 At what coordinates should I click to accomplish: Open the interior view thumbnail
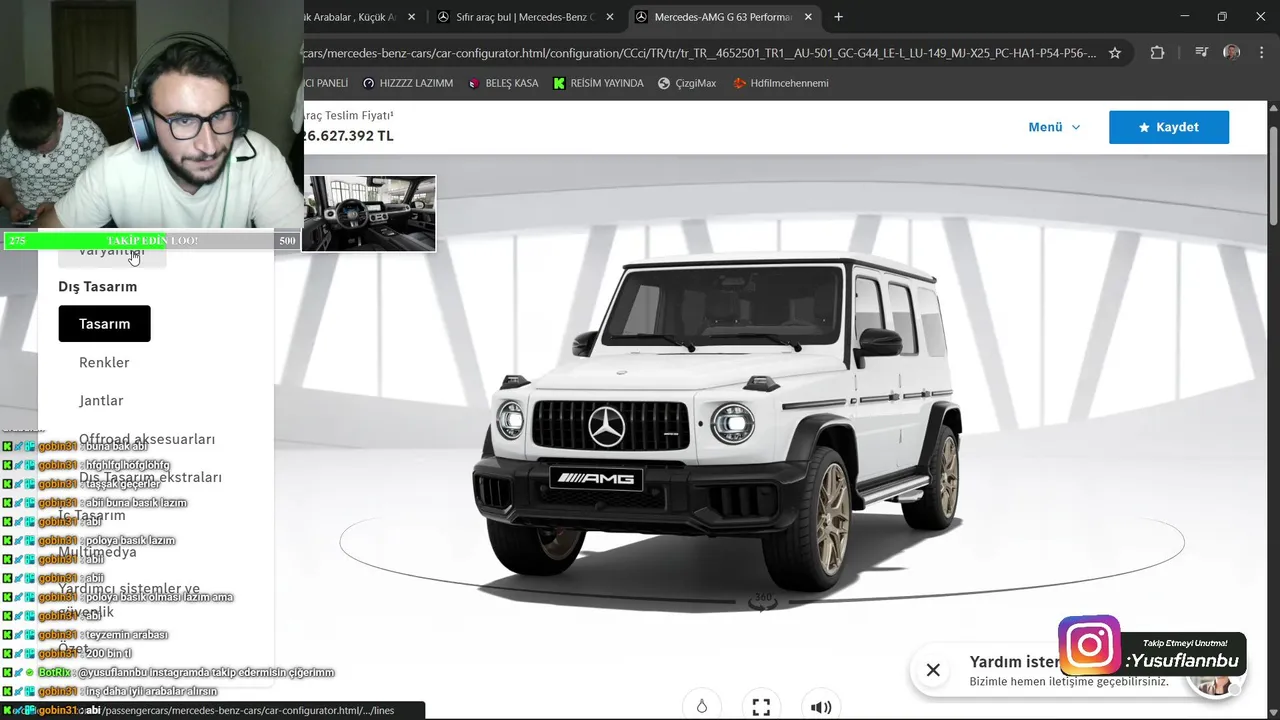click(x=369, y=213)
